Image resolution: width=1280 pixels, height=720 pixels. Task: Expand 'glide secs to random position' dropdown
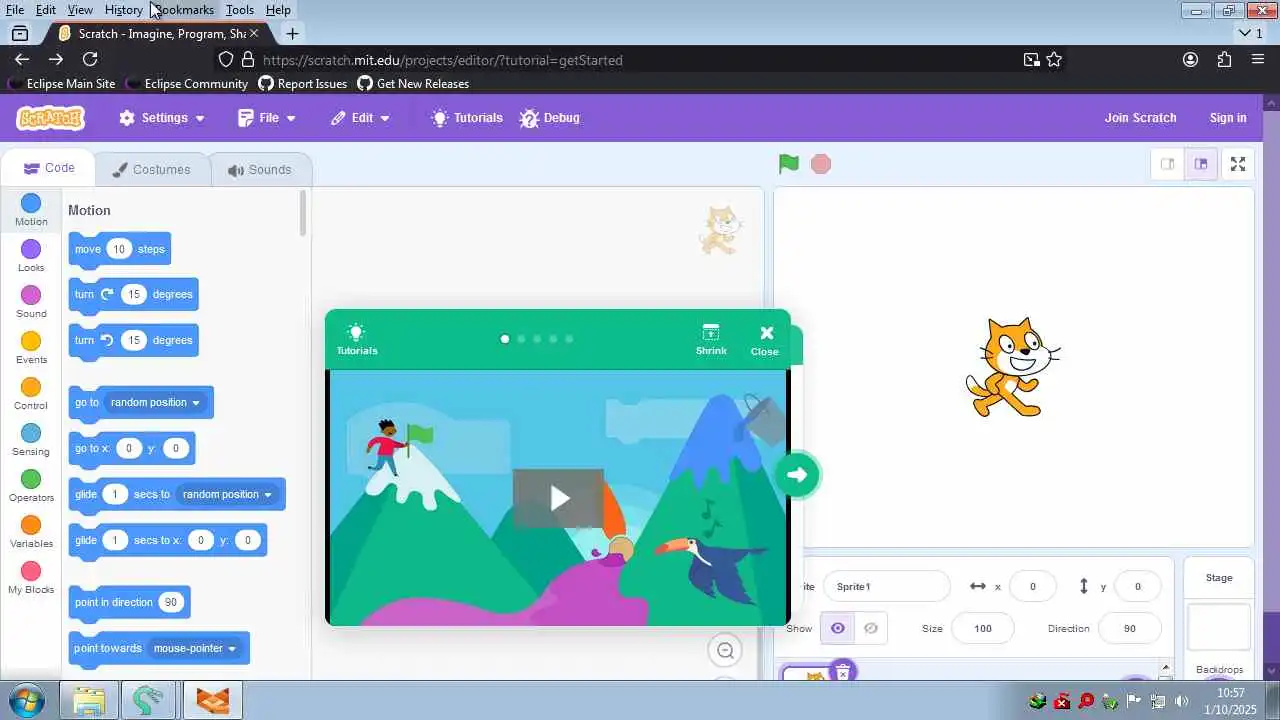pos(227,494)
